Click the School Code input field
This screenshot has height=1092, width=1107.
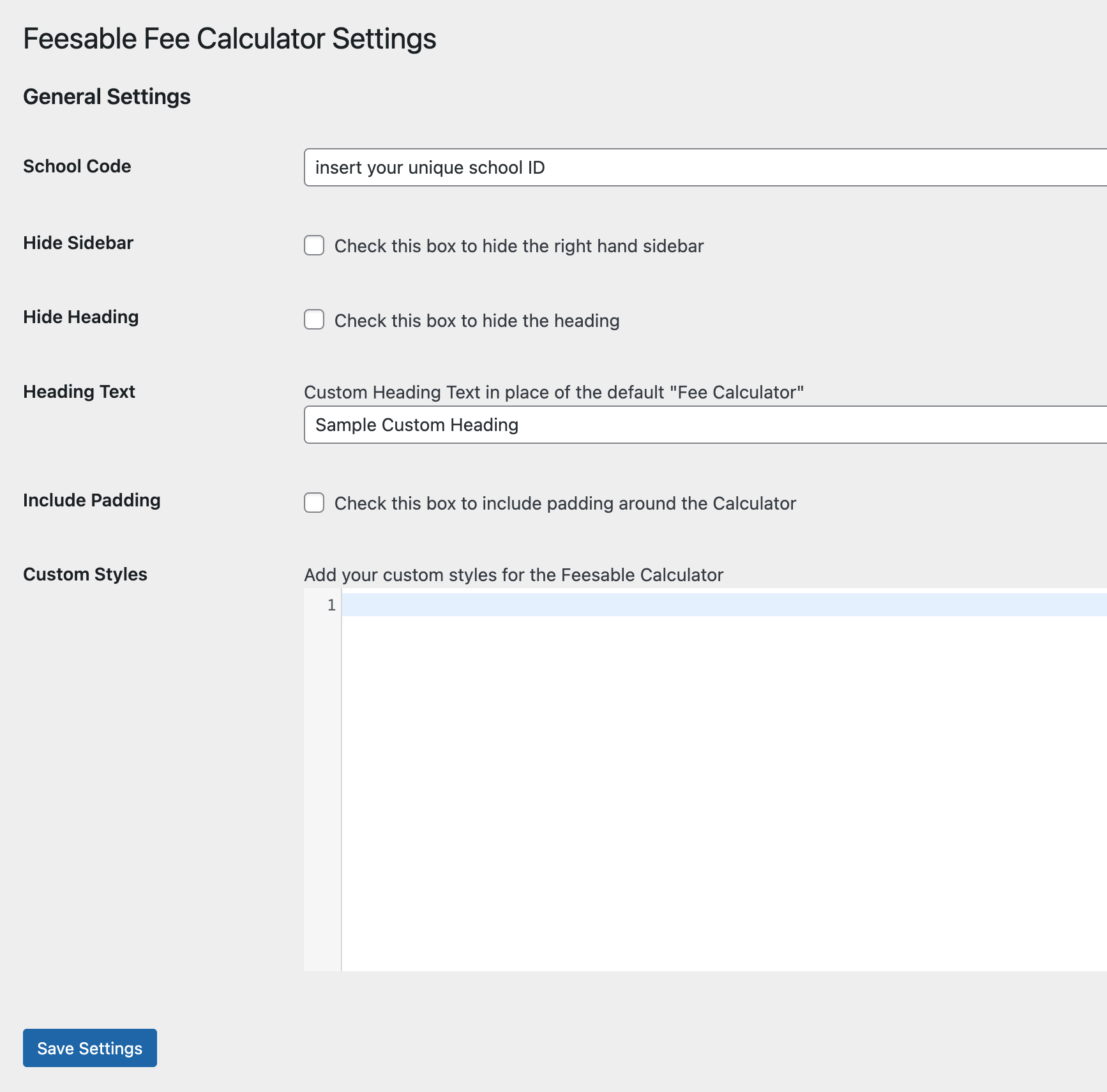click(705, 167)
